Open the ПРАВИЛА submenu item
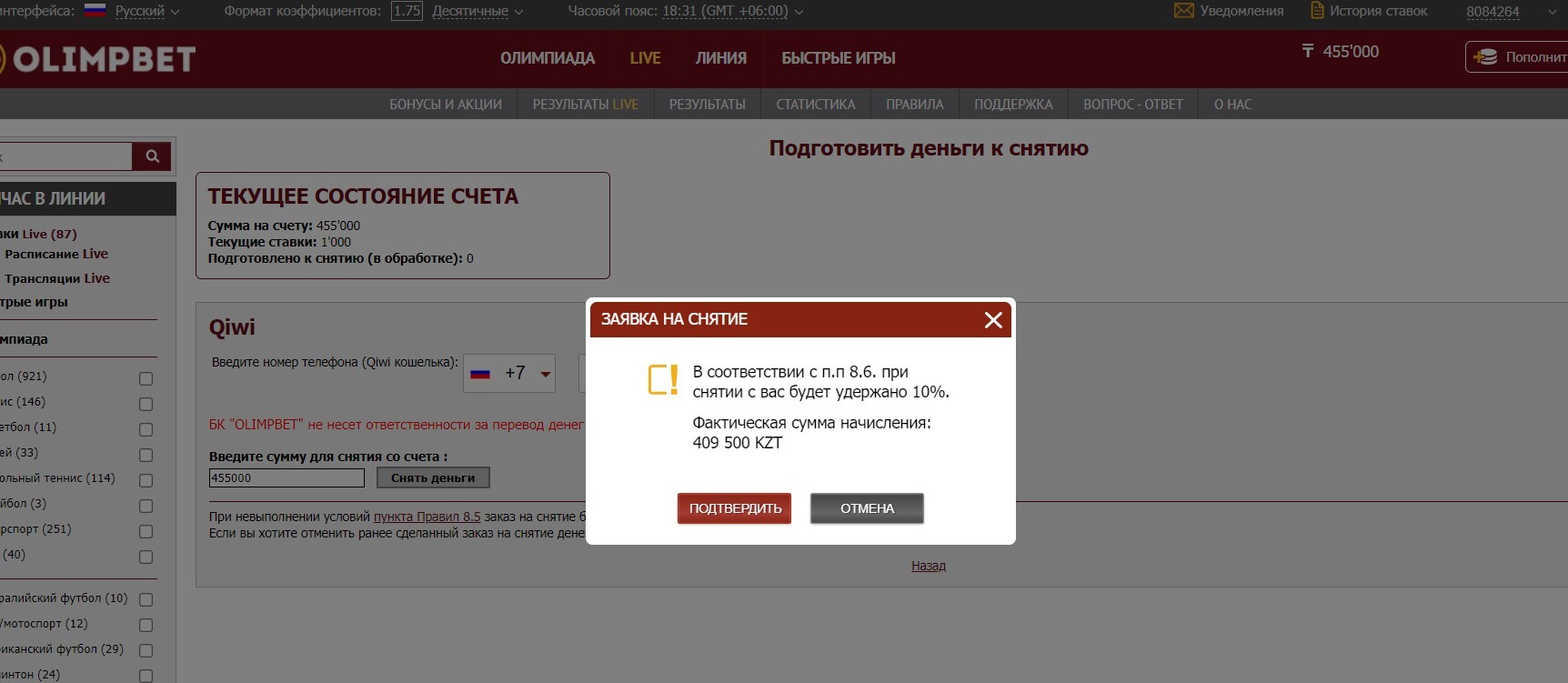The height and width of the screenshot is (683, 1568). (915, 105)
